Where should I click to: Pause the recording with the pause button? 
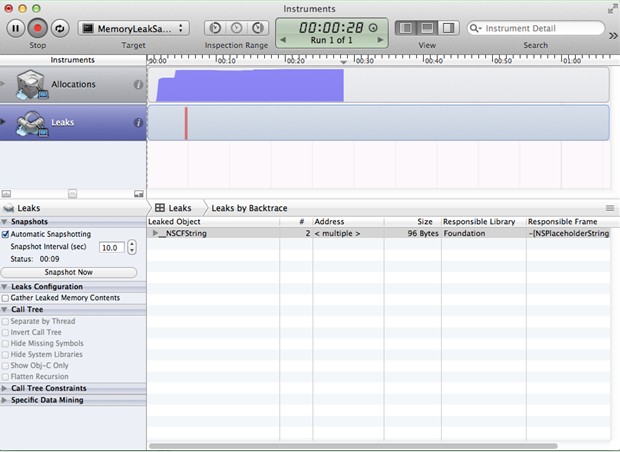[15, 28]
